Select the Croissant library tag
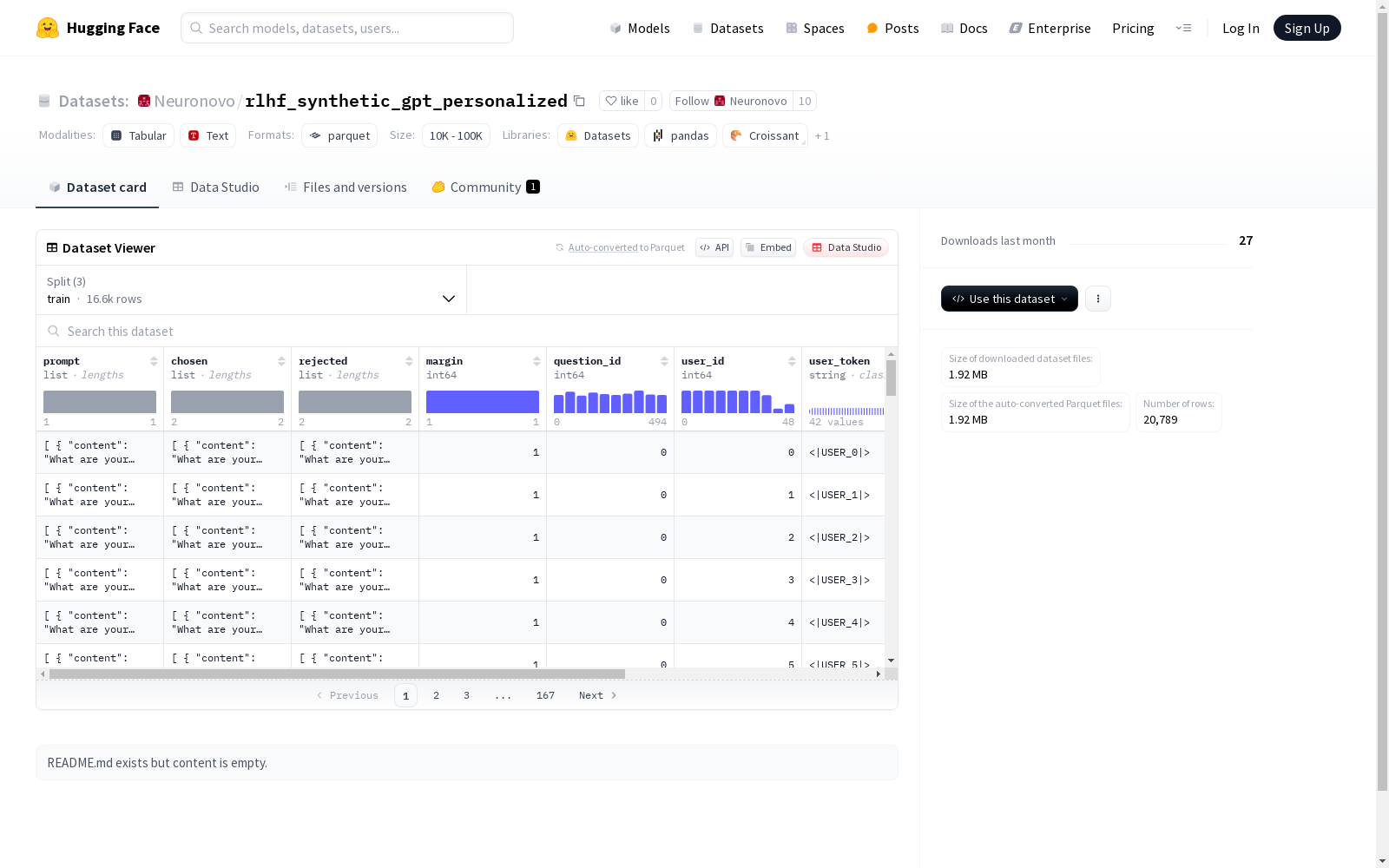The image size is (1389, 868). pos(765,135)
